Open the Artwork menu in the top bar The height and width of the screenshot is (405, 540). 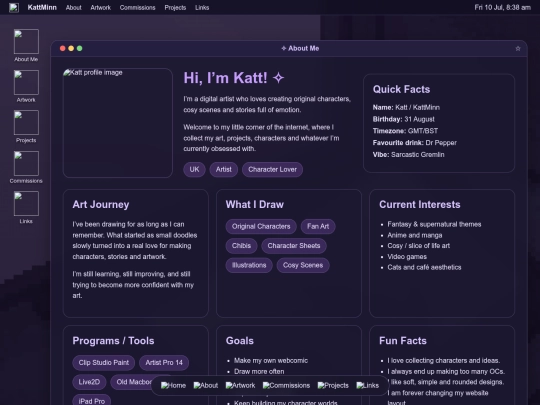[101, 8]
